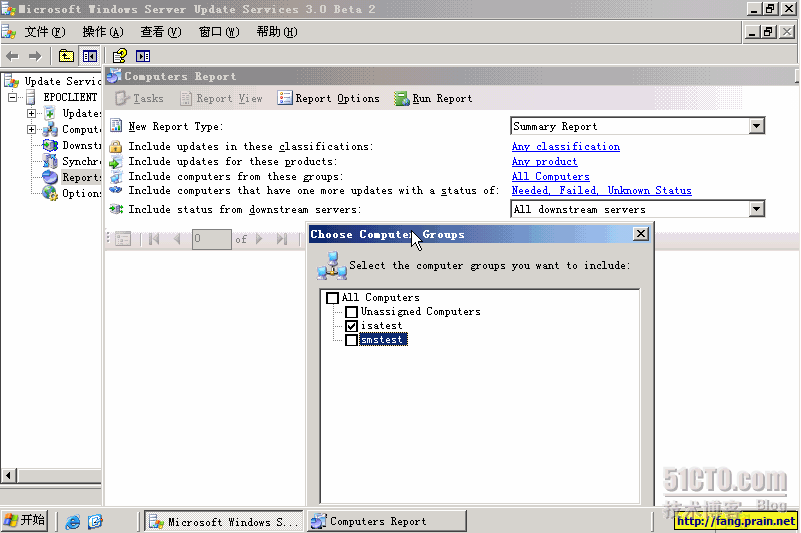Click the All Computers groups link
Screen dimensions: 801x533
551,176
